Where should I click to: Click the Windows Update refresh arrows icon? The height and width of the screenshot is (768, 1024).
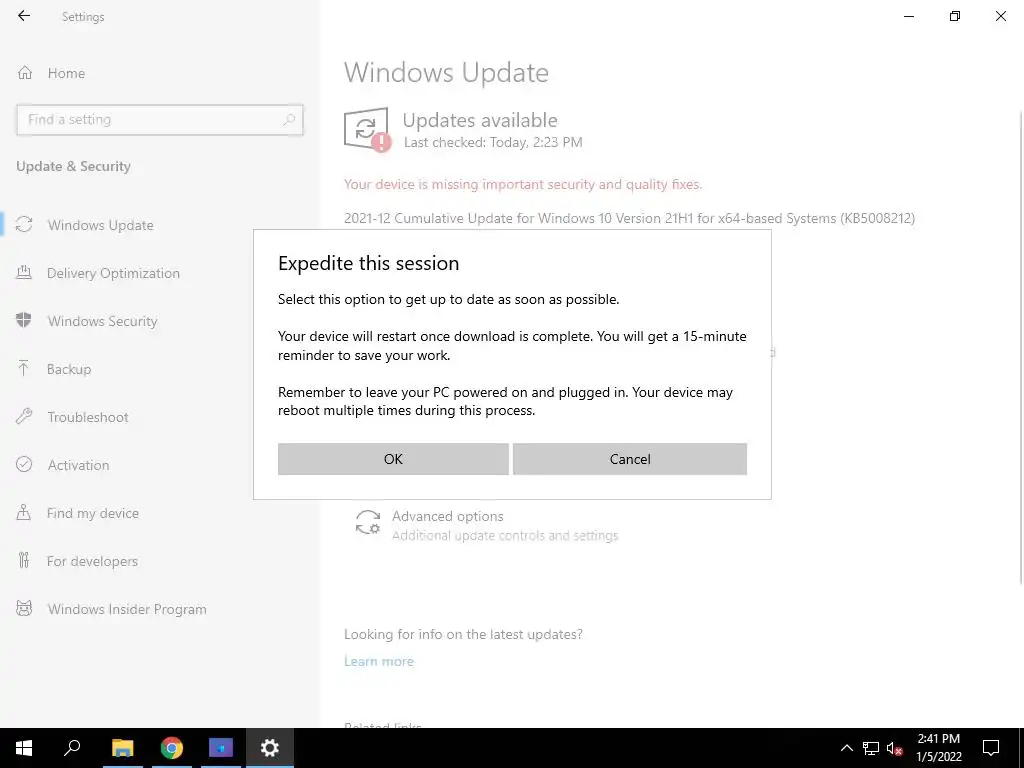click(x=24, y=225)
